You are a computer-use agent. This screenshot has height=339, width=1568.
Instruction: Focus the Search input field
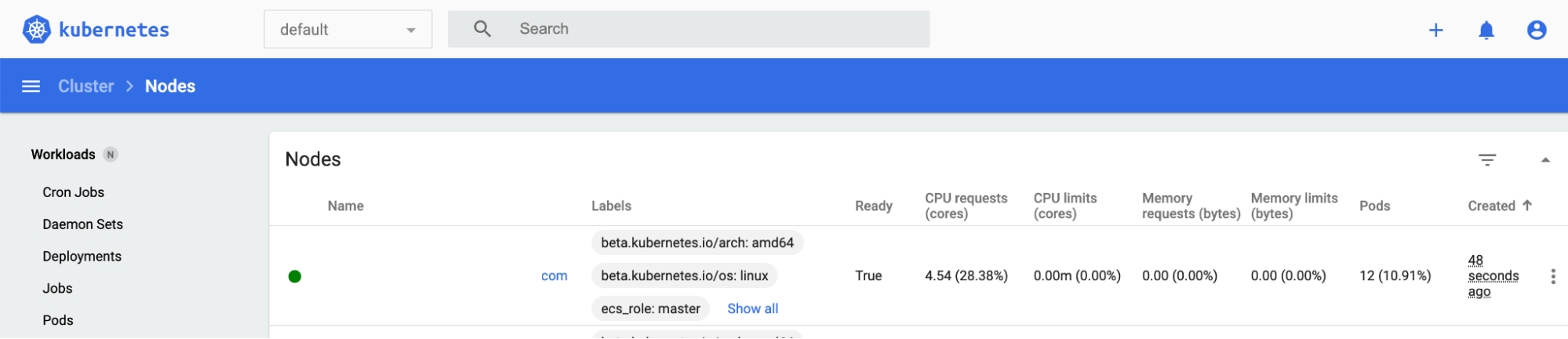706,29
